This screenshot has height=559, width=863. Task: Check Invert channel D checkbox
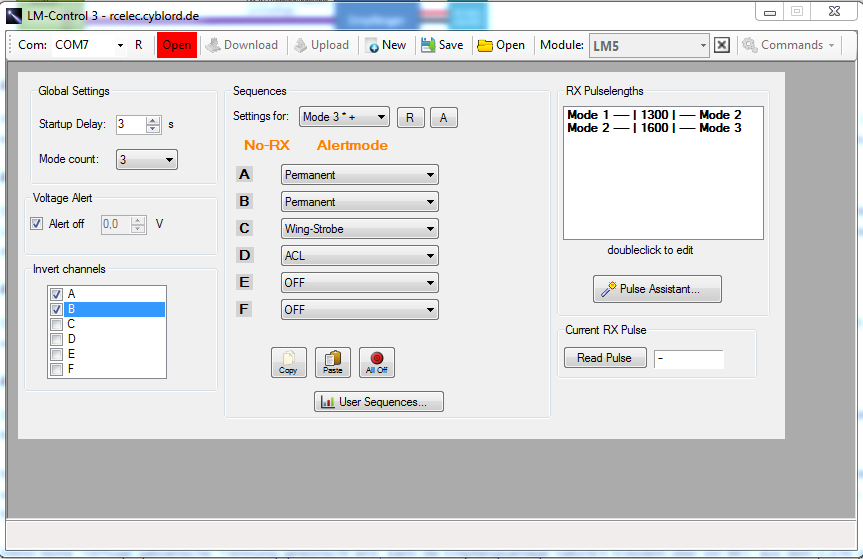coord(56,339)
